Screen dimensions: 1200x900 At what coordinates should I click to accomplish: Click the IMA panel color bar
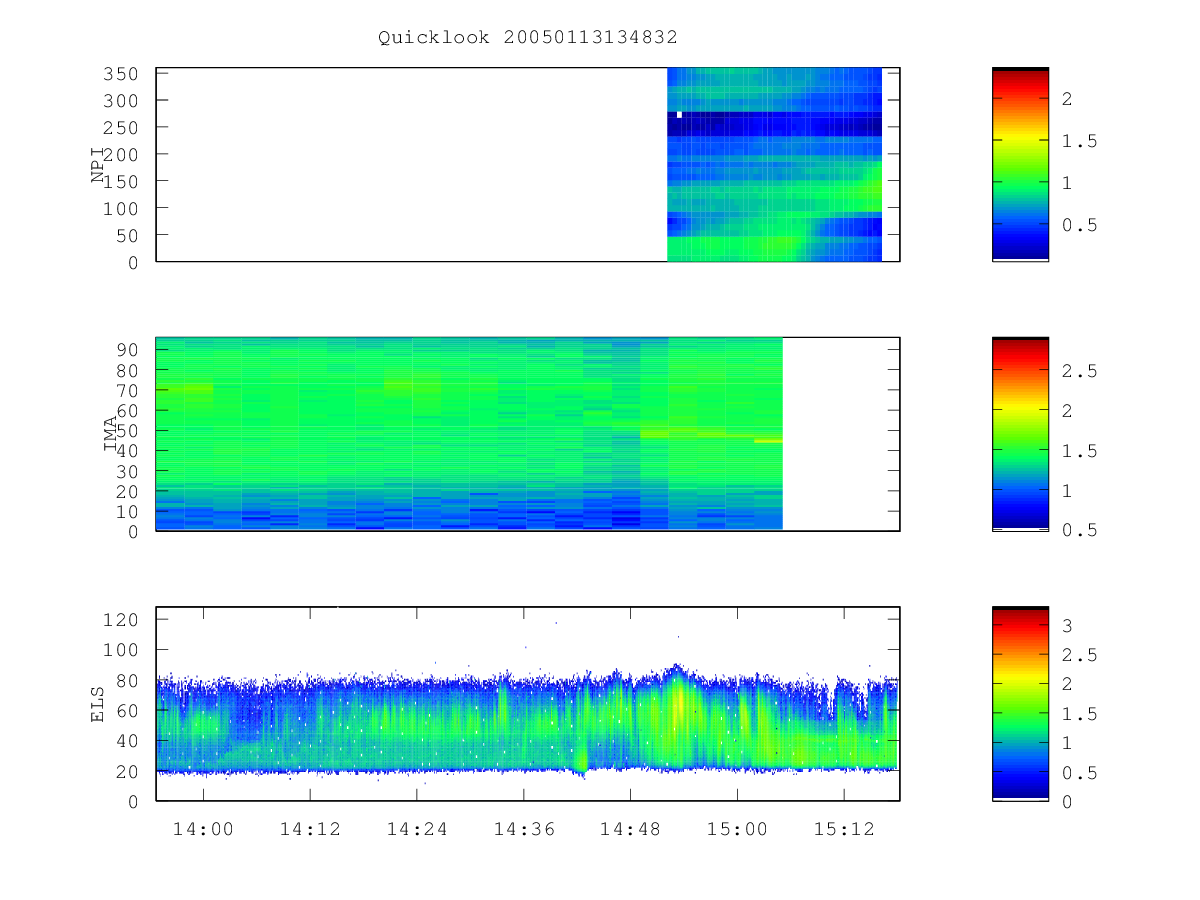1020,434
